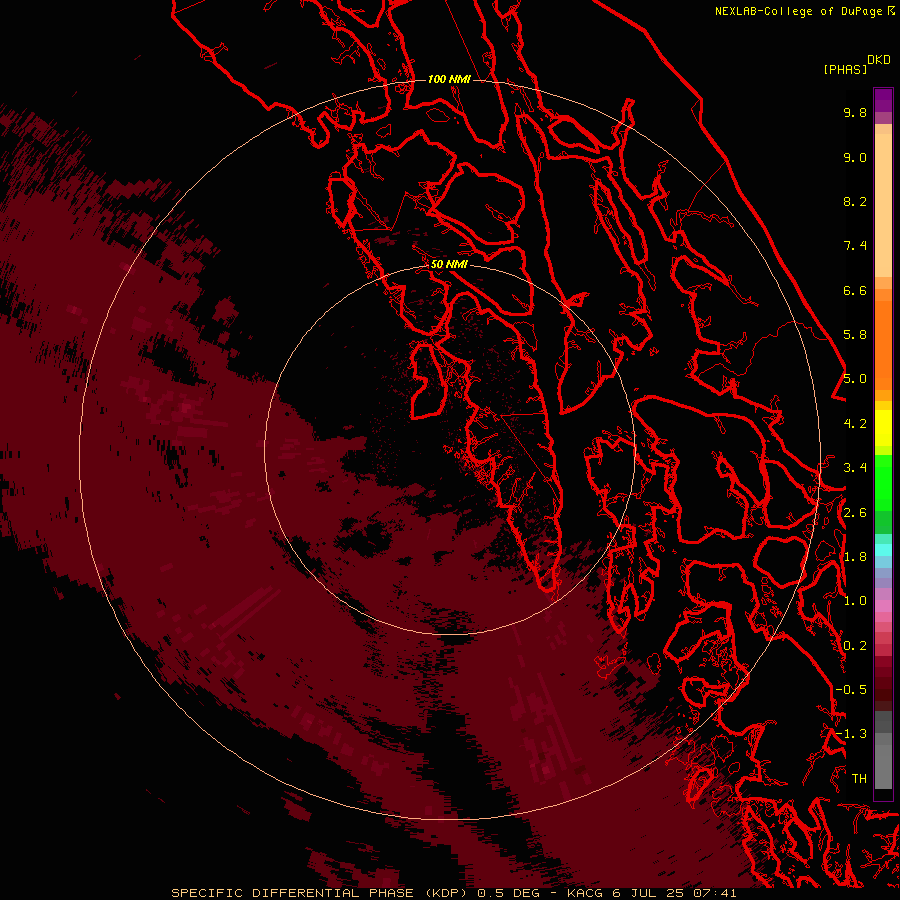Click the 5.8 value on the scale

coord(855,335)
